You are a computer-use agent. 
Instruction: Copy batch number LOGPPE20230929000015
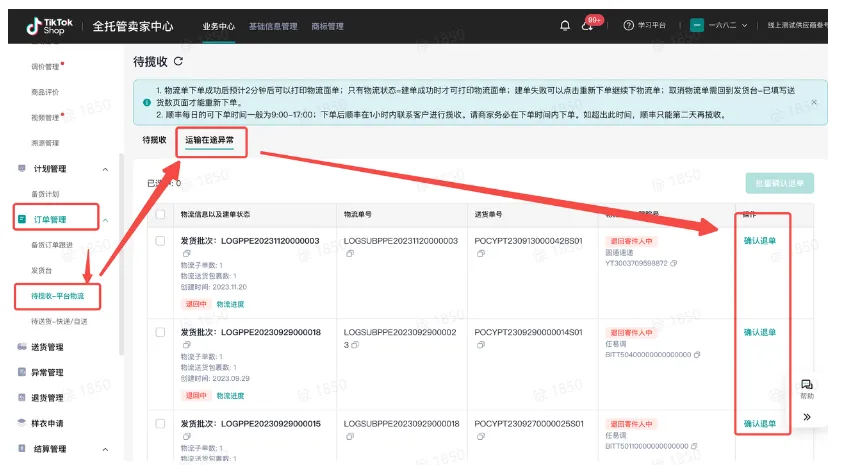pos(186,436)
